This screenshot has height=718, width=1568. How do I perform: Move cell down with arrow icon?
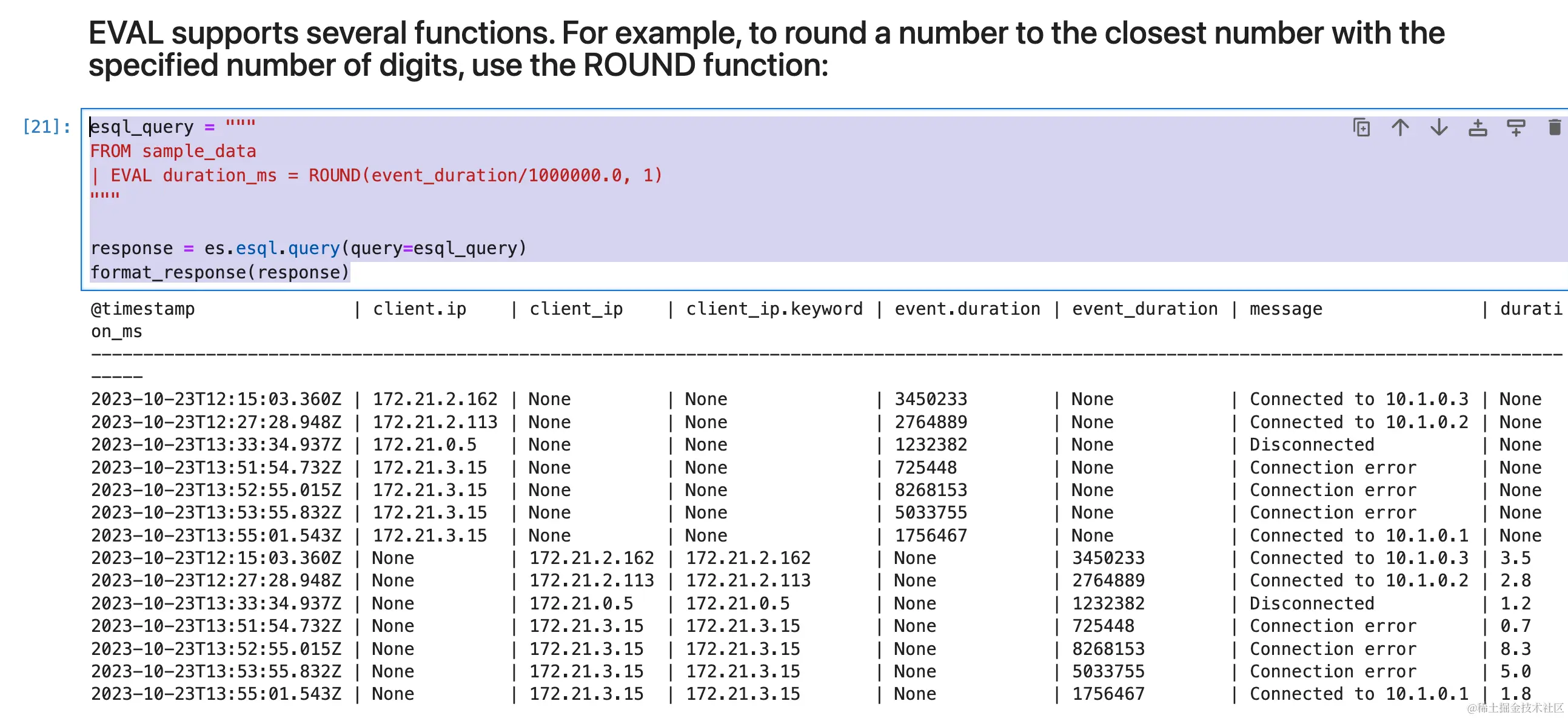pyautogui.click(x=1439, y=127)
